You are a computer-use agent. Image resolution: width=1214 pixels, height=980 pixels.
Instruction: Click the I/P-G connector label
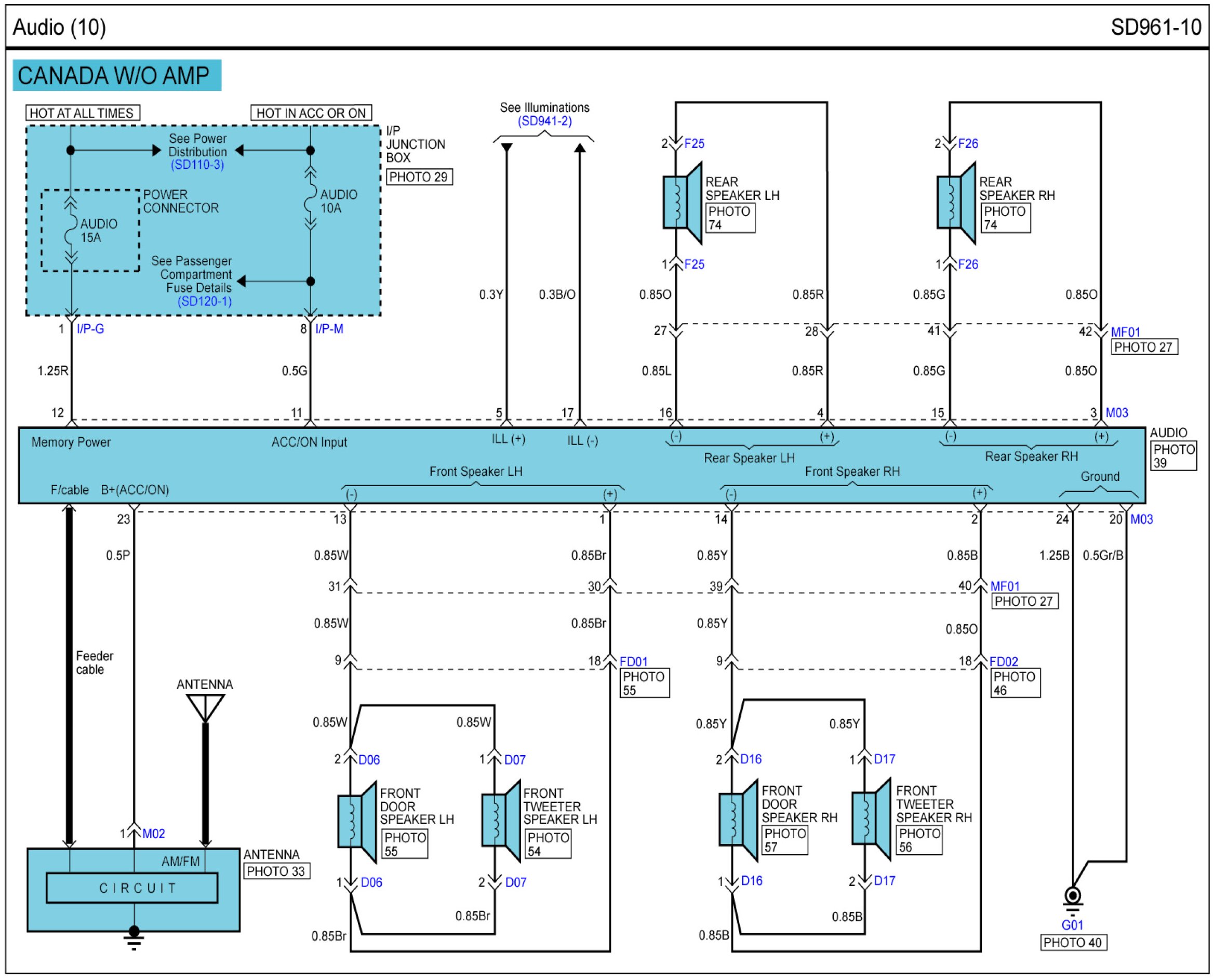click(x=90, y=329)
